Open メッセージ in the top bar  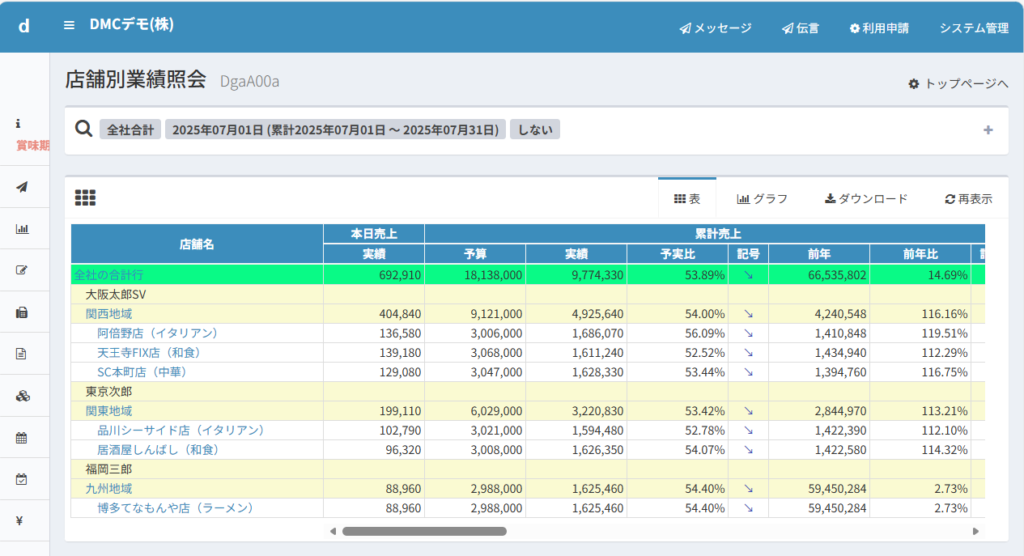click(715, 28)
